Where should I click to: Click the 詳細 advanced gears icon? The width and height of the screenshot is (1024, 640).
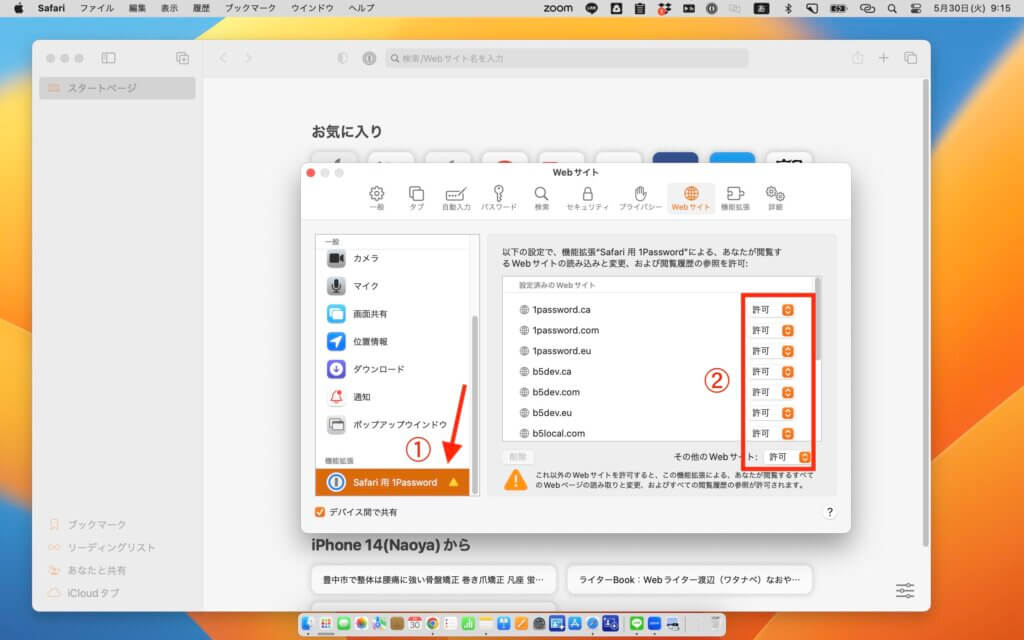tap(775, 193)
